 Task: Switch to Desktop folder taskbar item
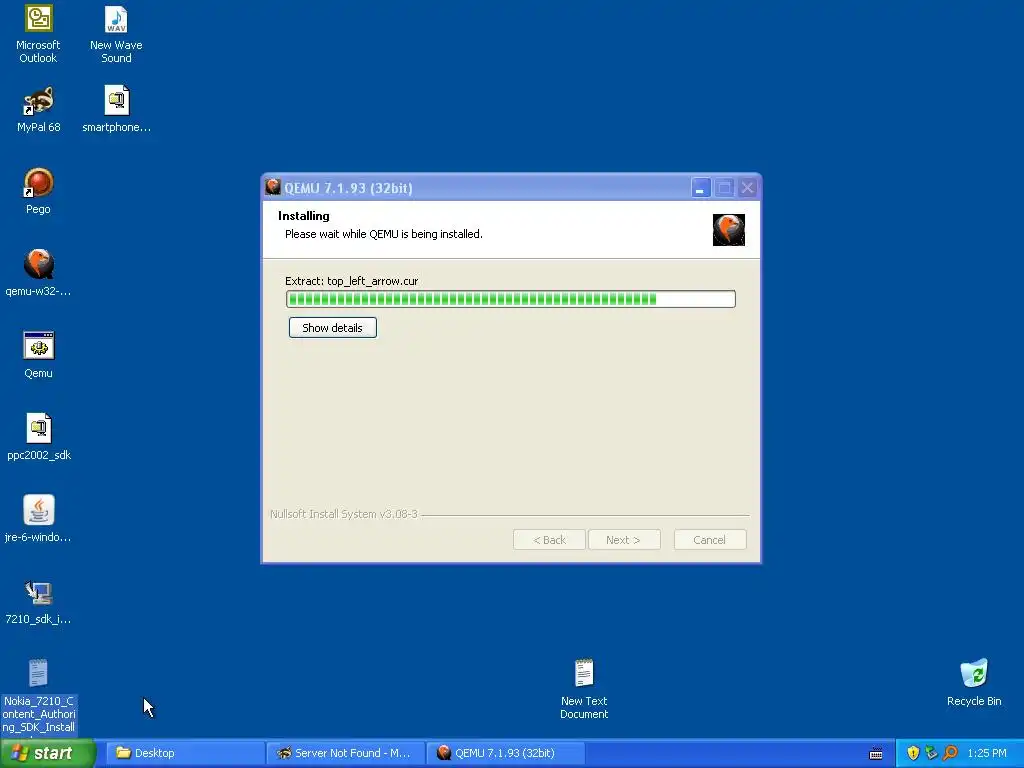tap(185, 753)
